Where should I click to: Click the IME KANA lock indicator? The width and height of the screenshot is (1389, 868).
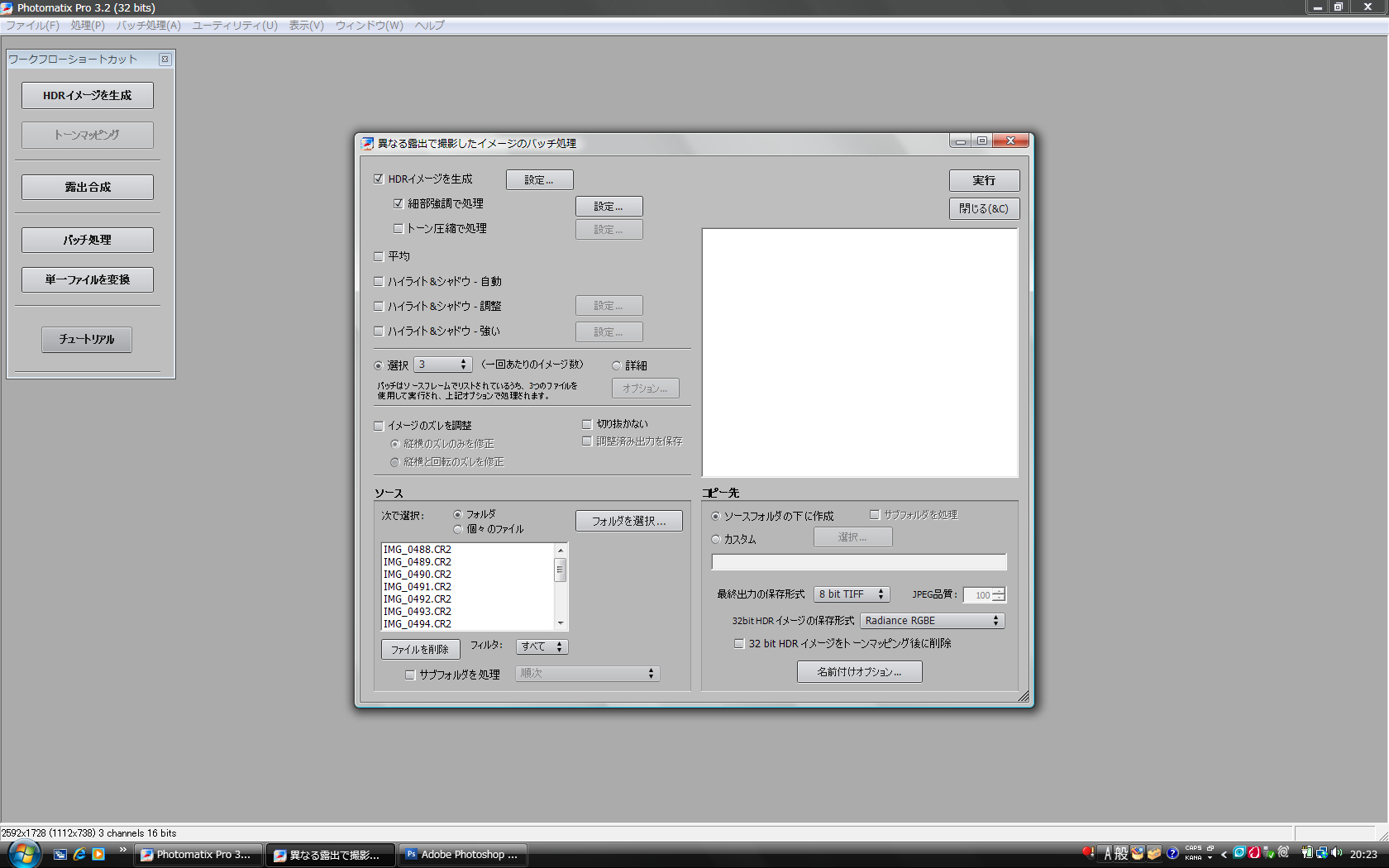click(x=1193, y=858)
